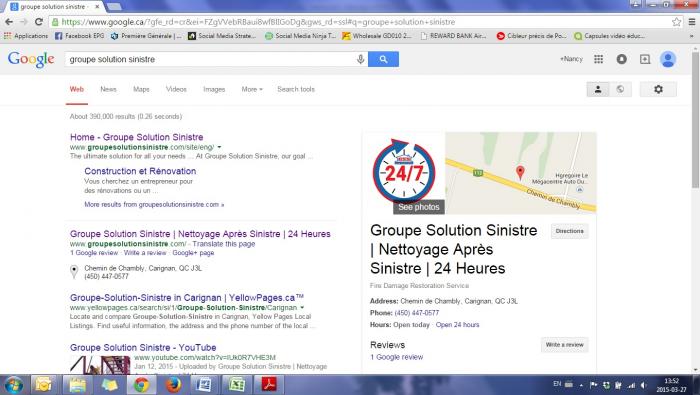Expand the More search categories dropdown
This screenshot has height=395, width=700.
[252, 89]
